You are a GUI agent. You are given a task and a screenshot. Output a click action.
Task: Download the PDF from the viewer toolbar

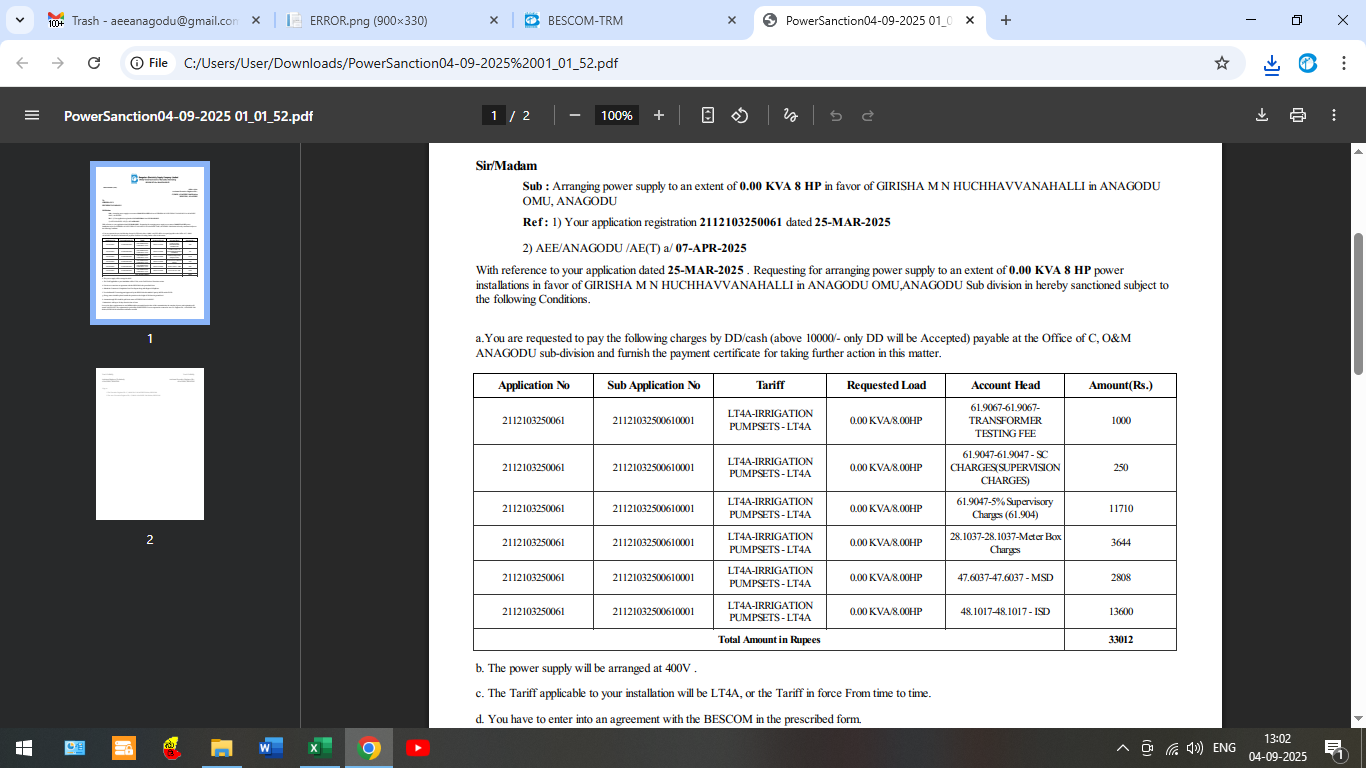pyautogui.click(x=1262, y=115)
